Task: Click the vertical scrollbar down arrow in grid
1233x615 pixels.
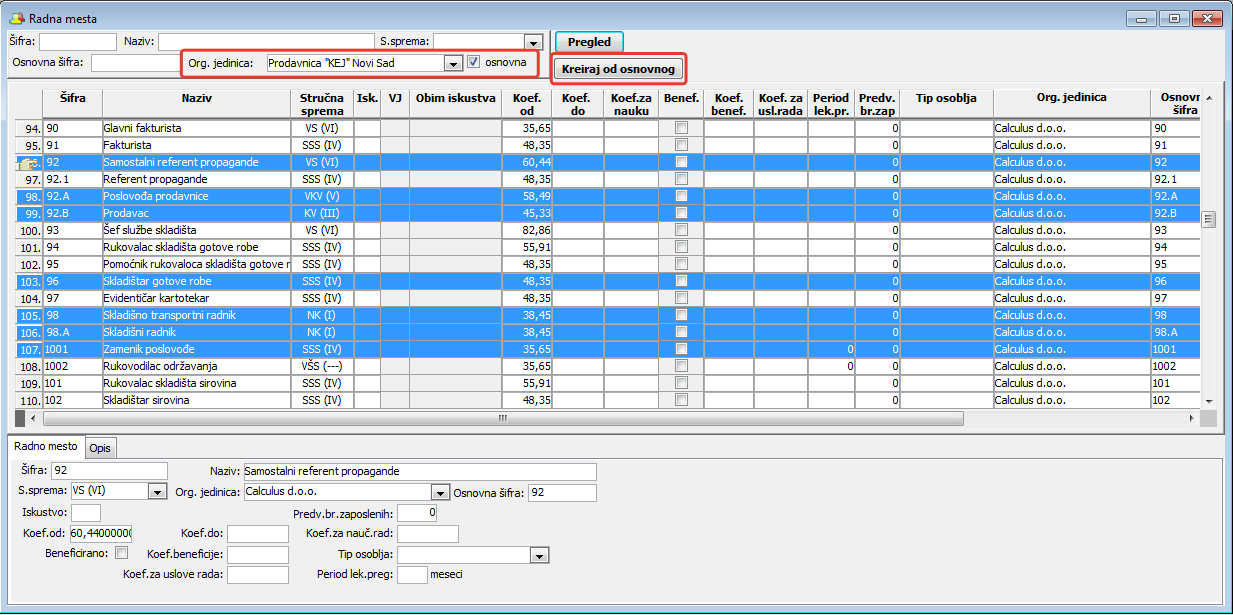Action: pos(1208,401)
